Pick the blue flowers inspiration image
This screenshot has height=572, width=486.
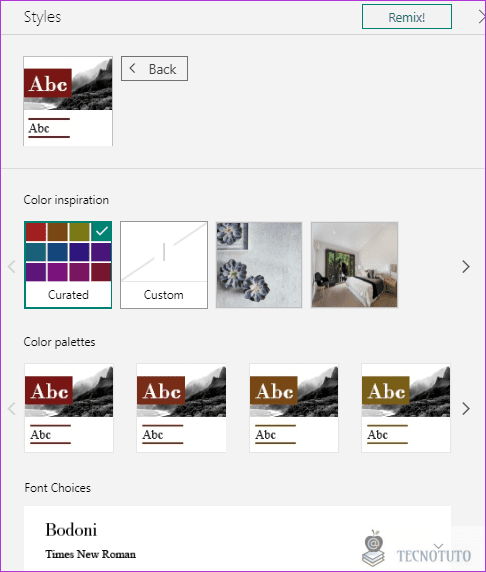coord(259,265)
